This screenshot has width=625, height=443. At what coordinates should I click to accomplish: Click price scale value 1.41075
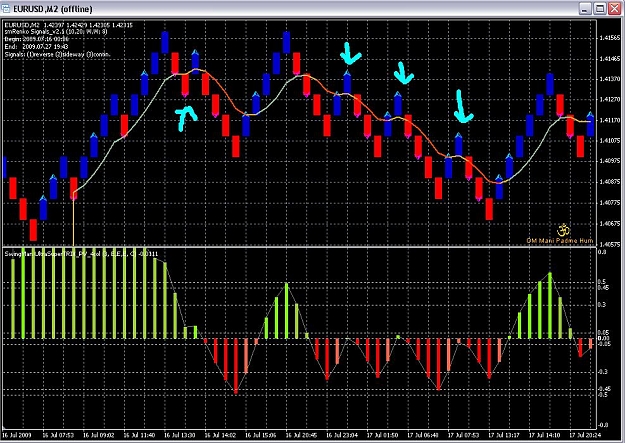[x=609, y=141]
